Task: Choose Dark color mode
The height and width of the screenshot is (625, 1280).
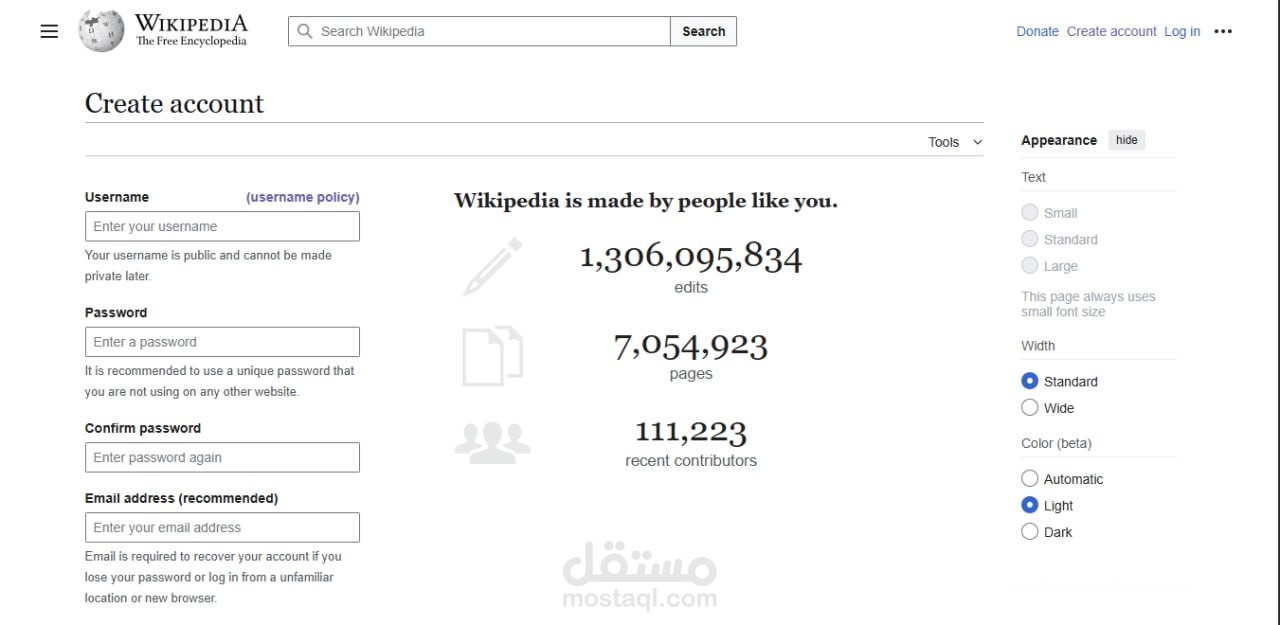Action: click(1030, 532)
